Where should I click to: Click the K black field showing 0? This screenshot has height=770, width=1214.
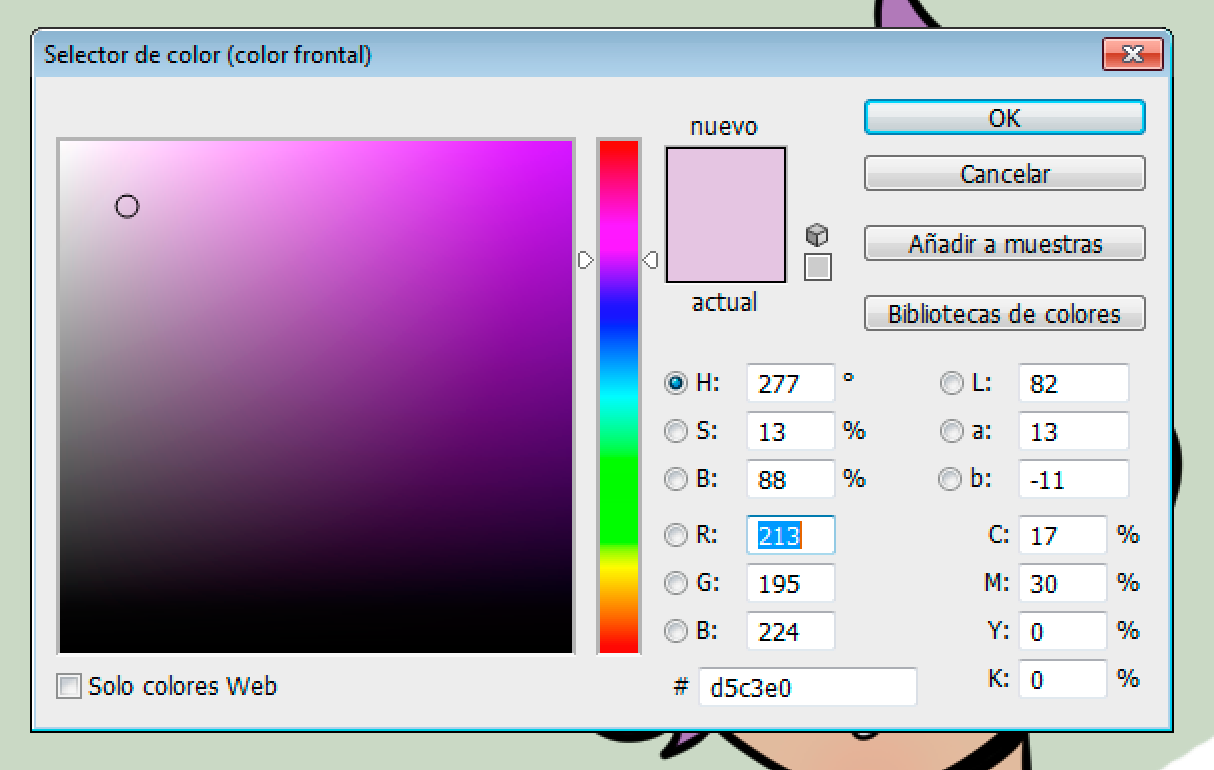pos(1062,680)
